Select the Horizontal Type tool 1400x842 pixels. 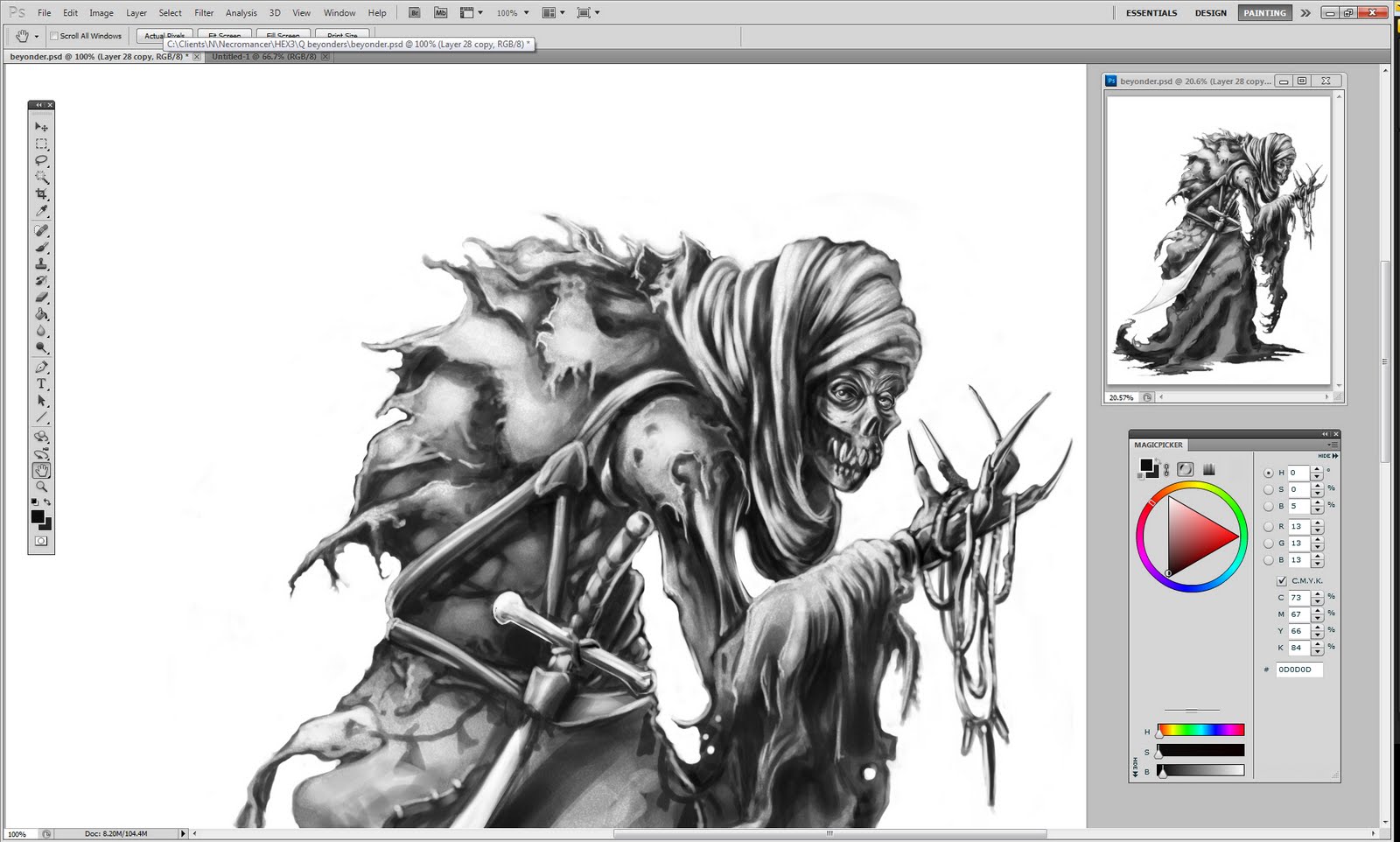41,384
